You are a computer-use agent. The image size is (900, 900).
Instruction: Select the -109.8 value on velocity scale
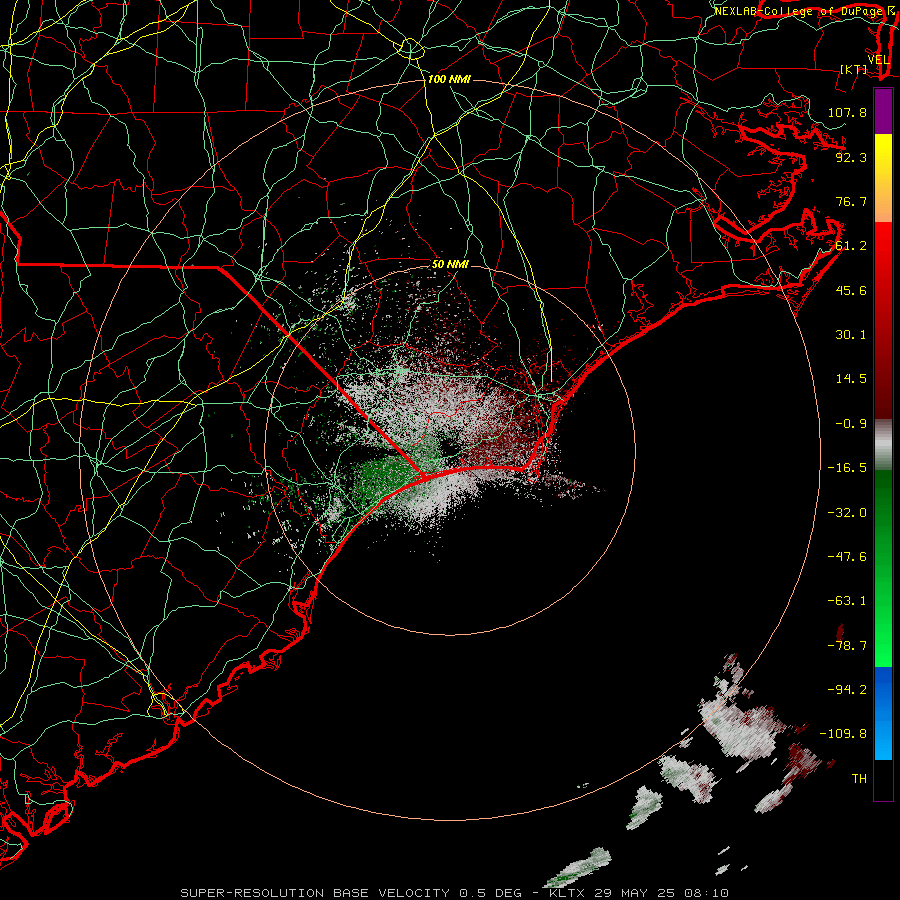point(843,734)
